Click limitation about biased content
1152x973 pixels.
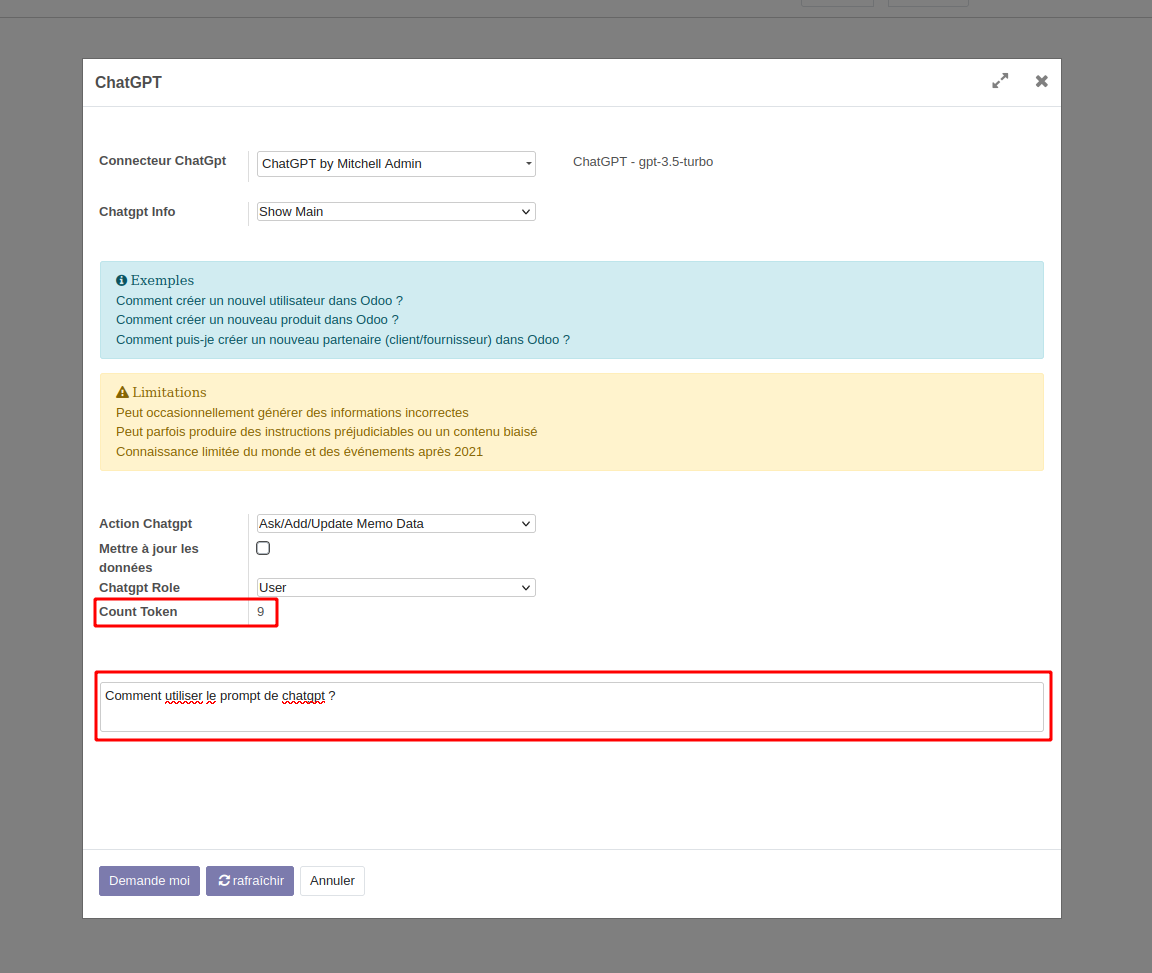tap(327, 432)
